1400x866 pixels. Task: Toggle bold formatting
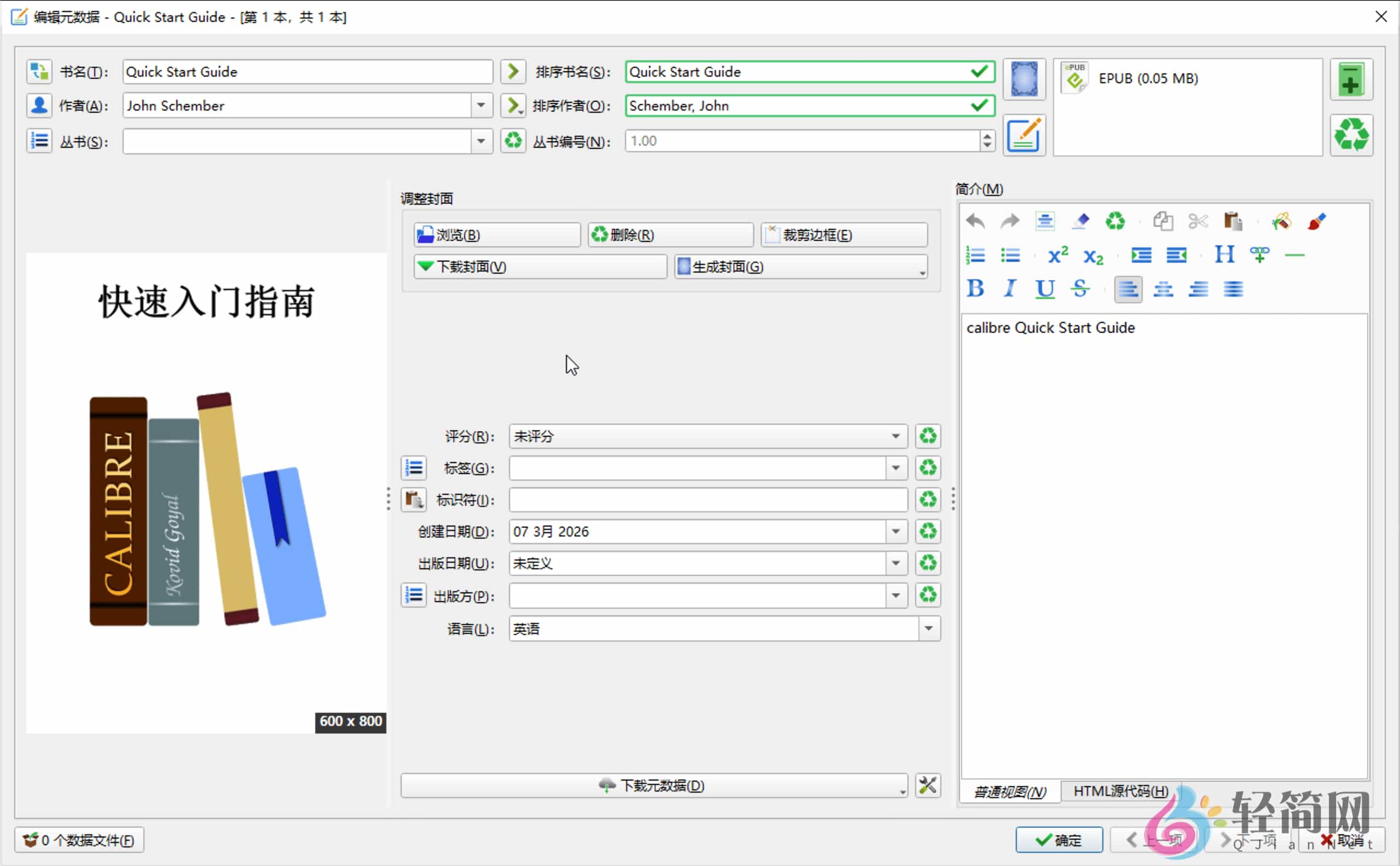pos(975,289)
